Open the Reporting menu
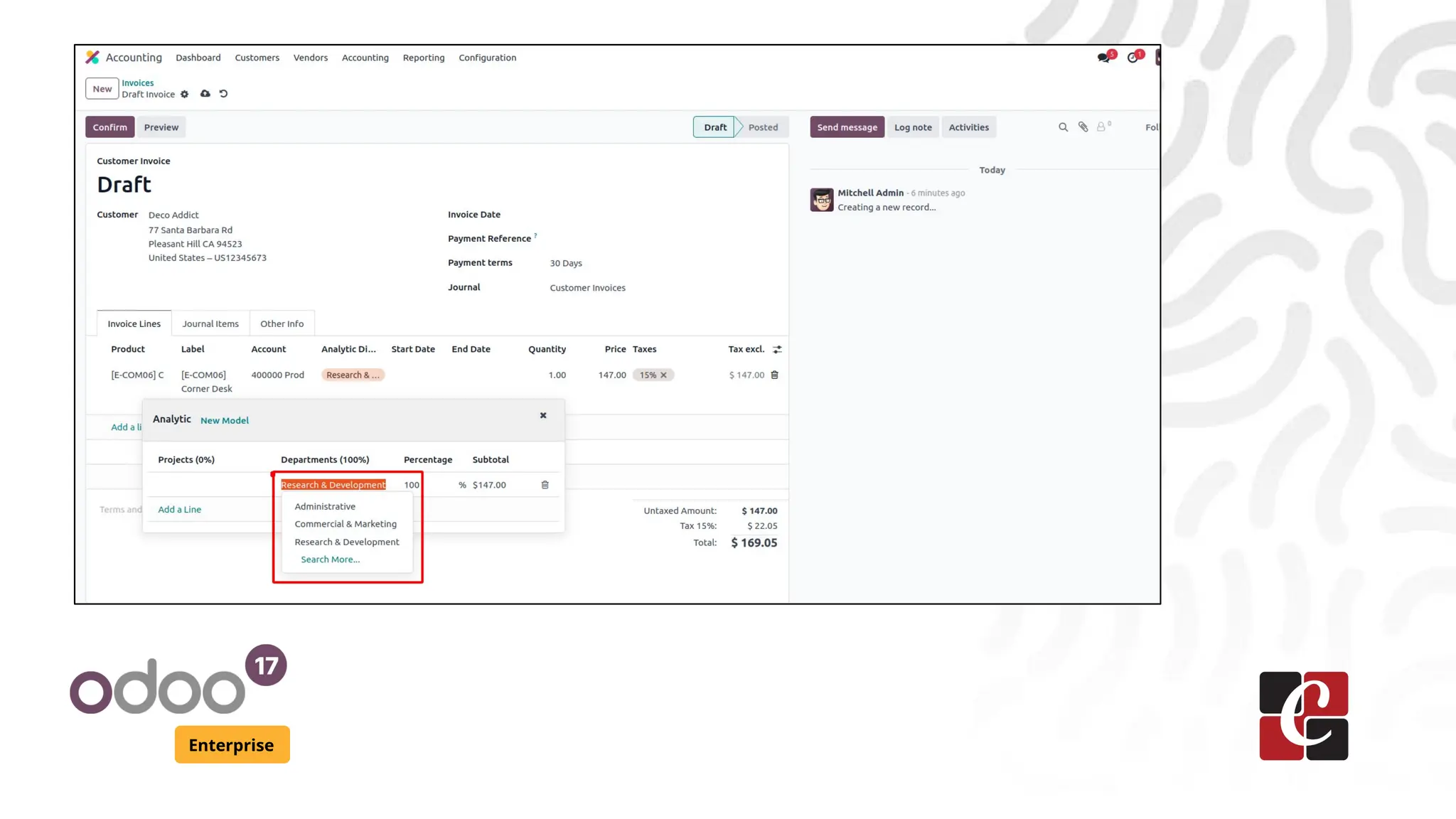 [424, 58]
